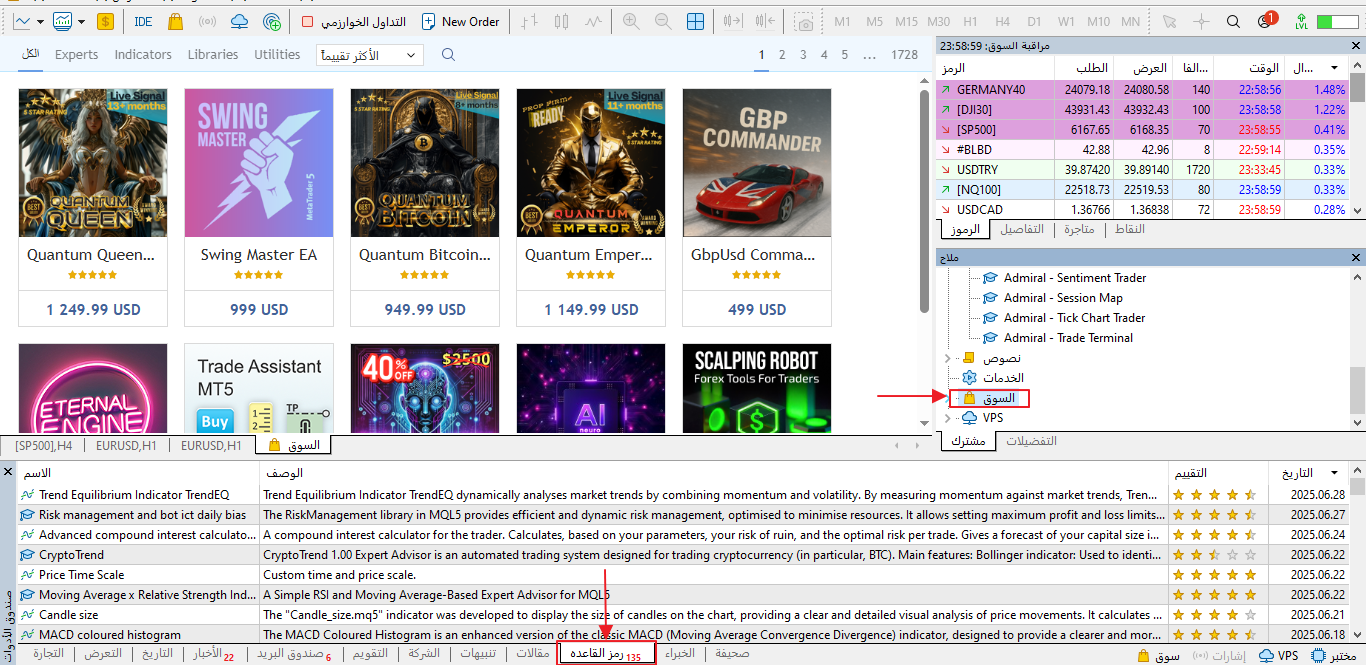
Task: Open the account icon with notification badge
Action: coord(1266,20)
